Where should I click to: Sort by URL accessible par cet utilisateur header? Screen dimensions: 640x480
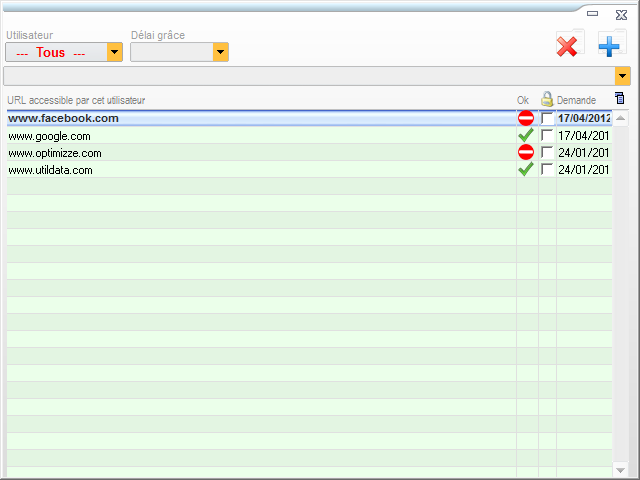(76, 100)
